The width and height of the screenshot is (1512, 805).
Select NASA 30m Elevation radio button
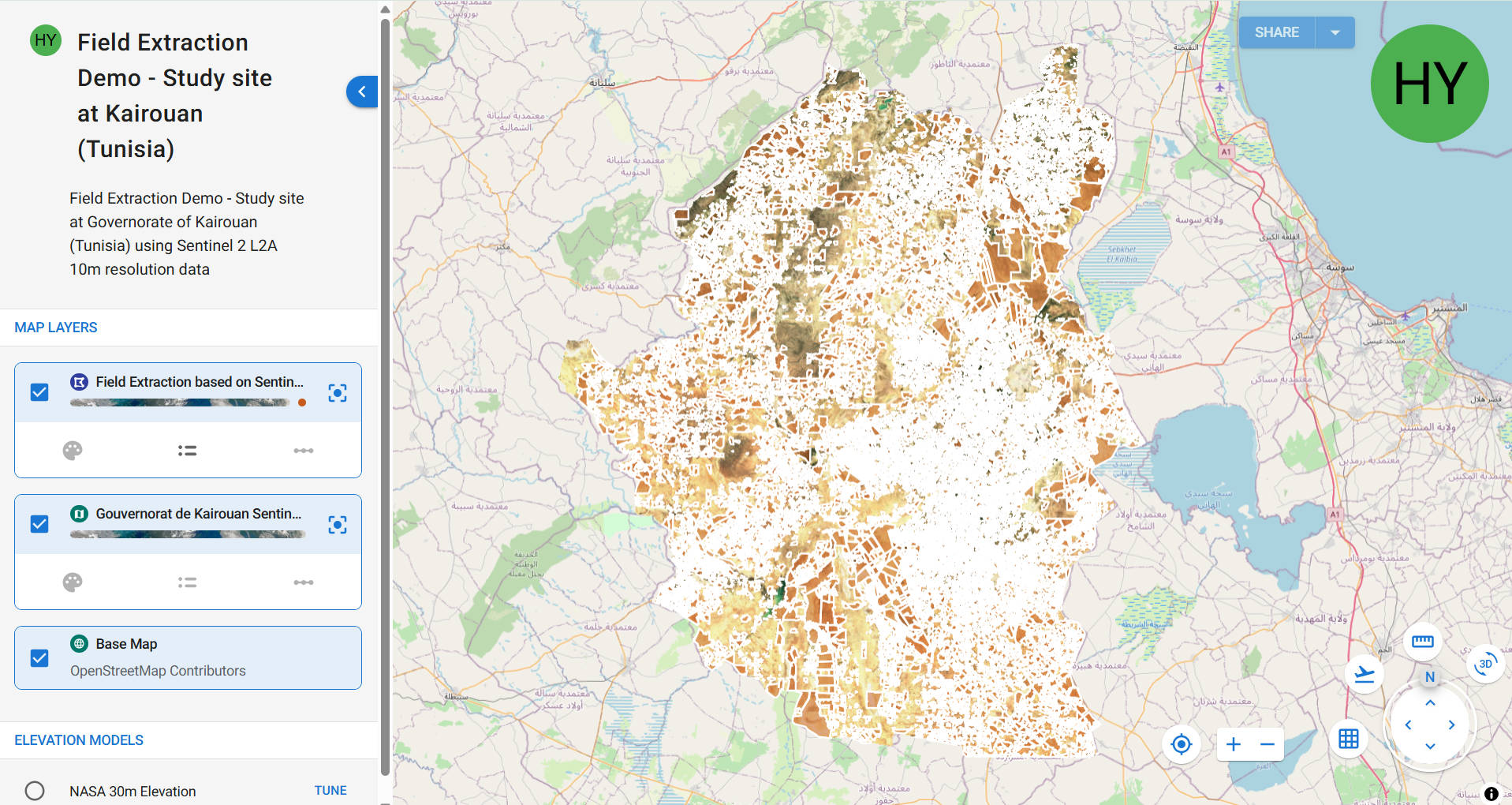tap(35, 791)
